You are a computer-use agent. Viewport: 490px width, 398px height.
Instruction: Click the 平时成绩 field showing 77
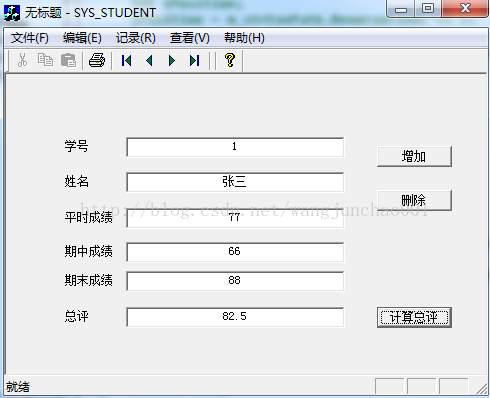235,218
